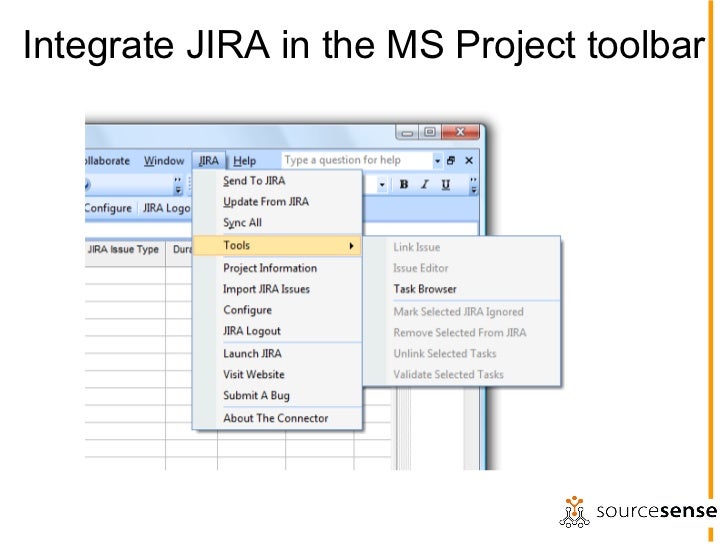Screen dimensions: 728x546
Task: Open the Help menu
Action: 245,161
